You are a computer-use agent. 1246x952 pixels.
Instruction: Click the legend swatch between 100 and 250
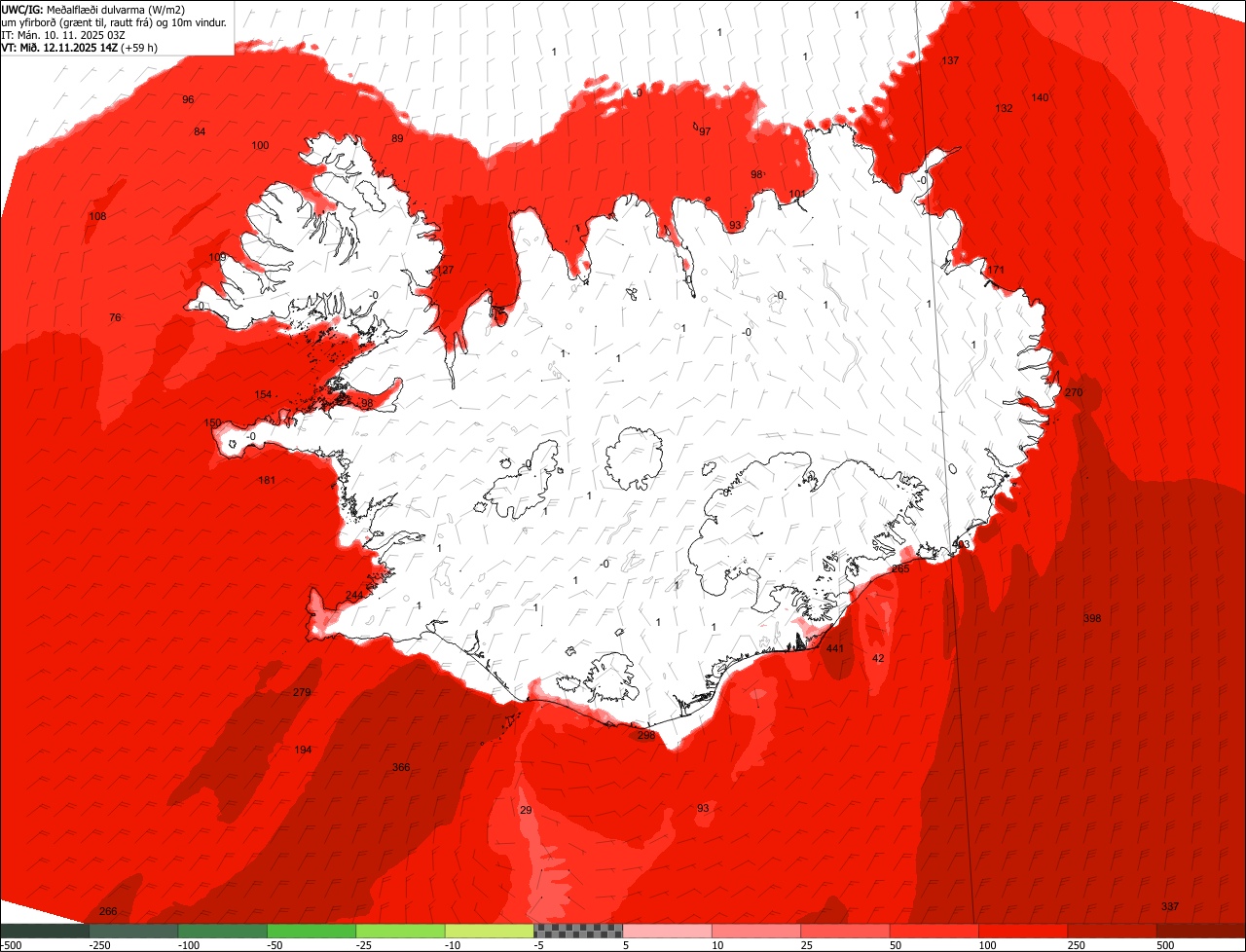[x=1024, y=931]
